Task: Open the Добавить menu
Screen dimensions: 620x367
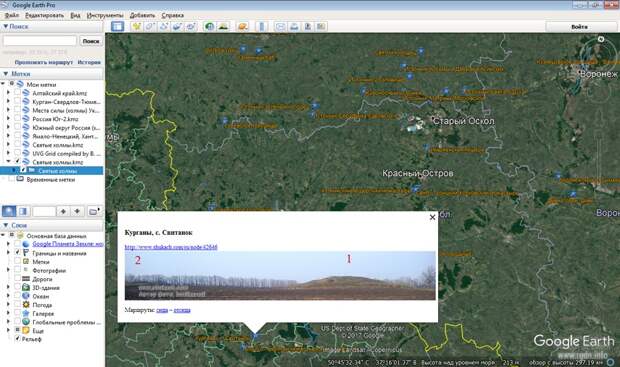Action: click(142, 15)
